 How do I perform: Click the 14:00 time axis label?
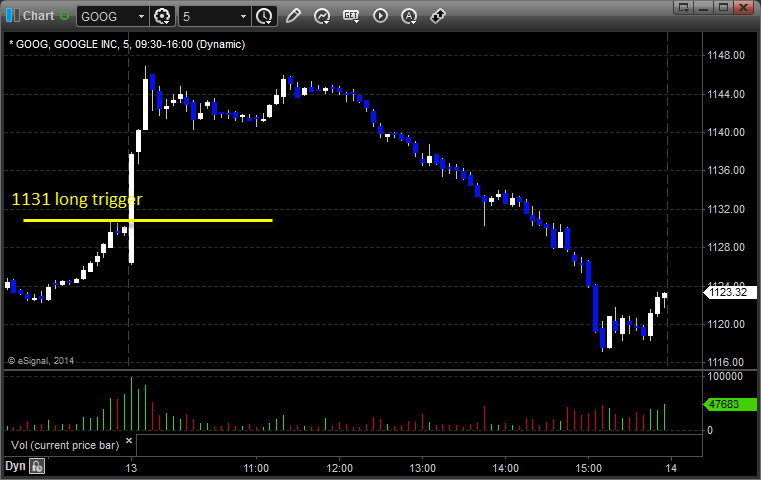pyautogui.click(x=505, y=468)
